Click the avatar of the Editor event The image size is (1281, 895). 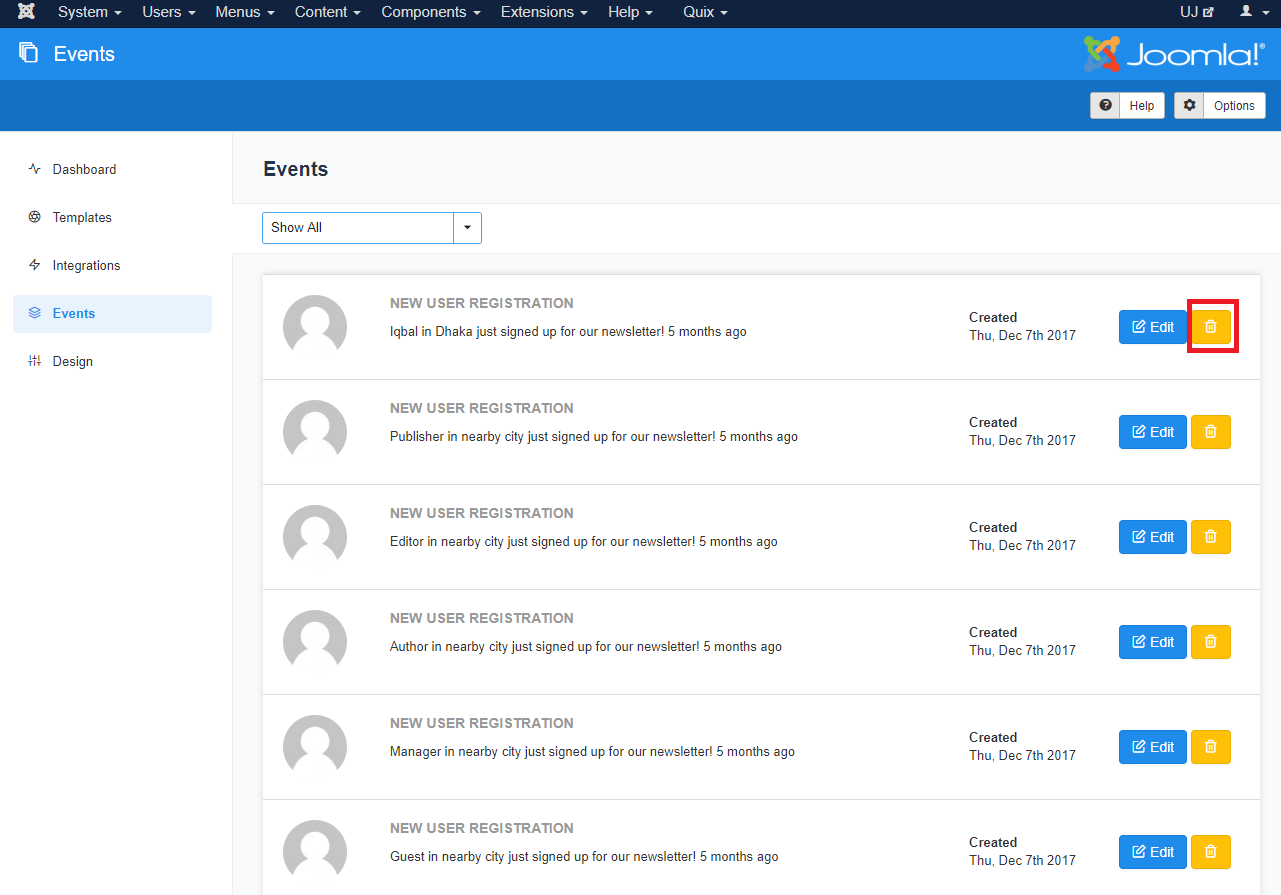(x=315, y=537)
